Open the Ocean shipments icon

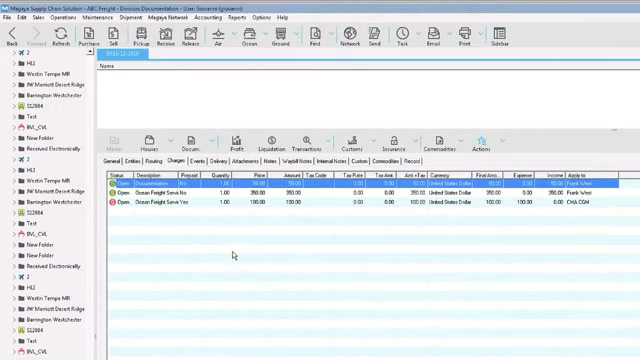[x=249, y=36]
